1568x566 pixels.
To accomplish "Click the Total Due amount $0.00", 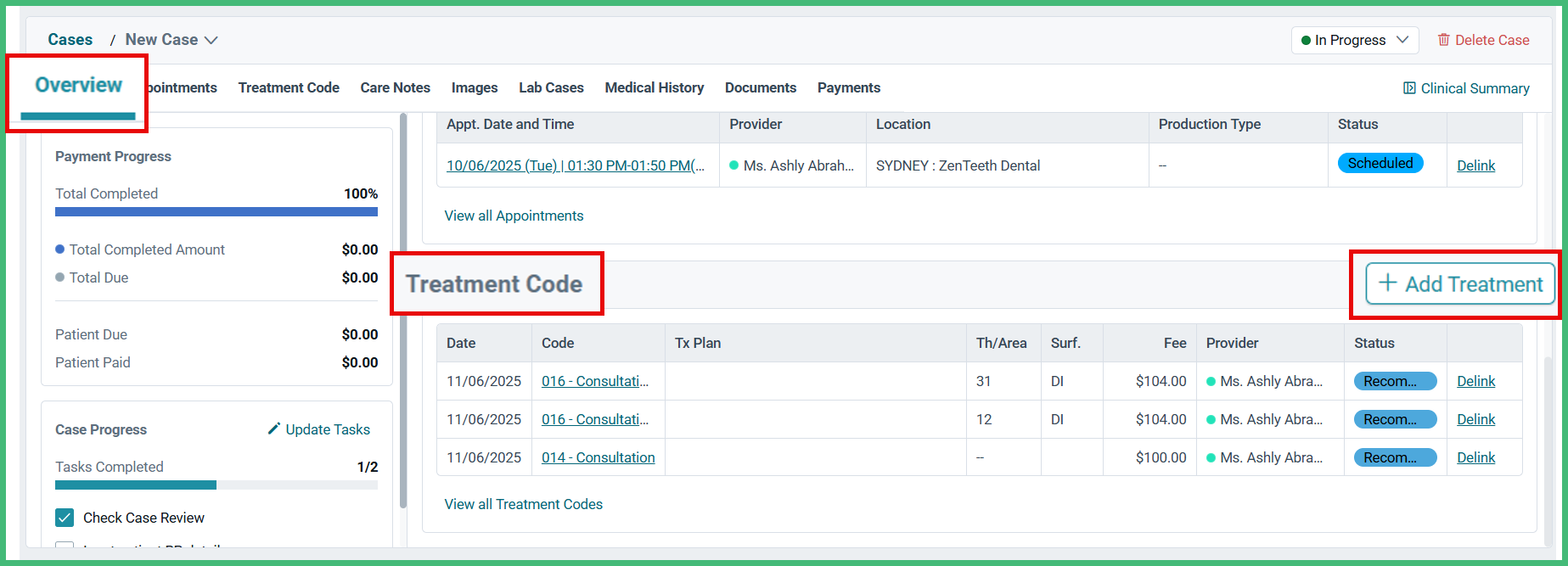I will [x=360, y=277].
